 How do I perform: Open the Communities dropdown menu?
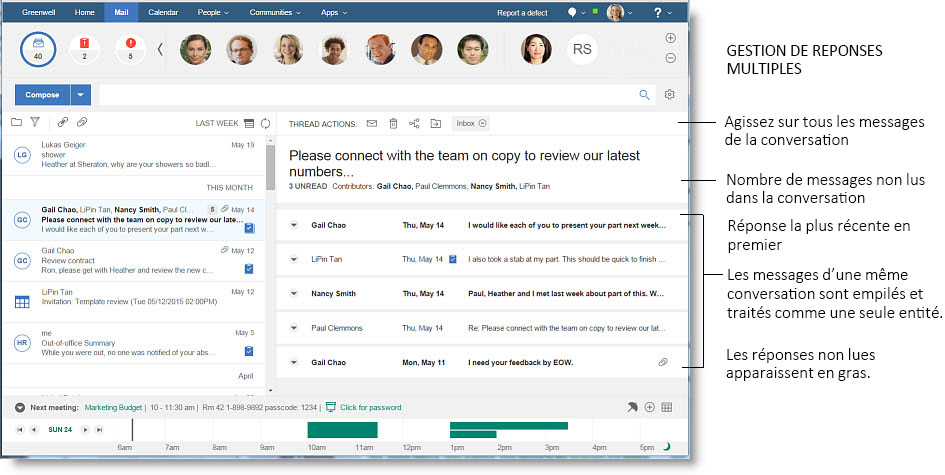click(x=275, y=12)
